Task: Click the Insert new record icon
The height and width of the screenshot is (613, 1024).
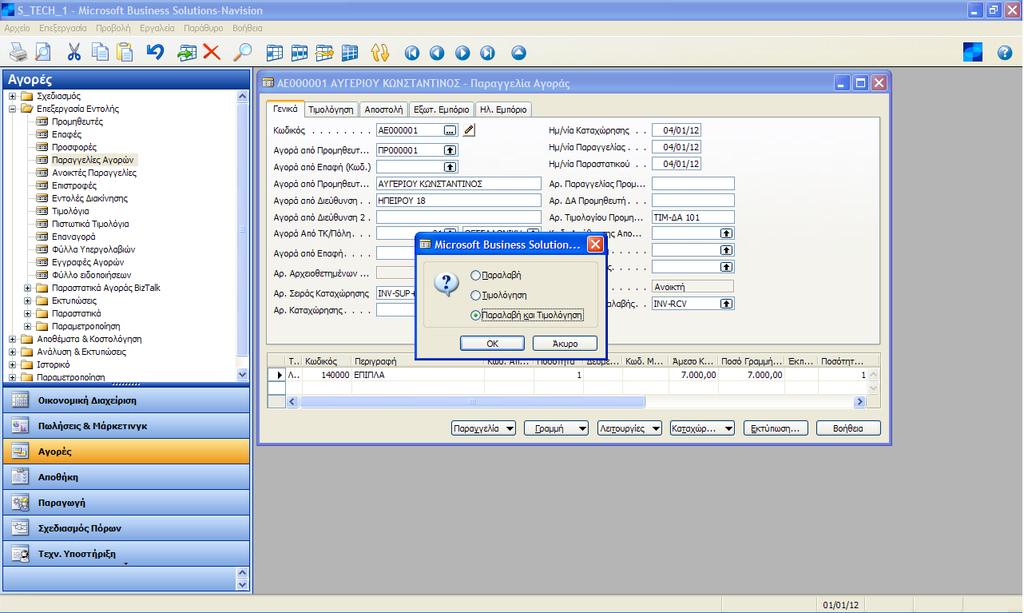Action: [187, 52]
